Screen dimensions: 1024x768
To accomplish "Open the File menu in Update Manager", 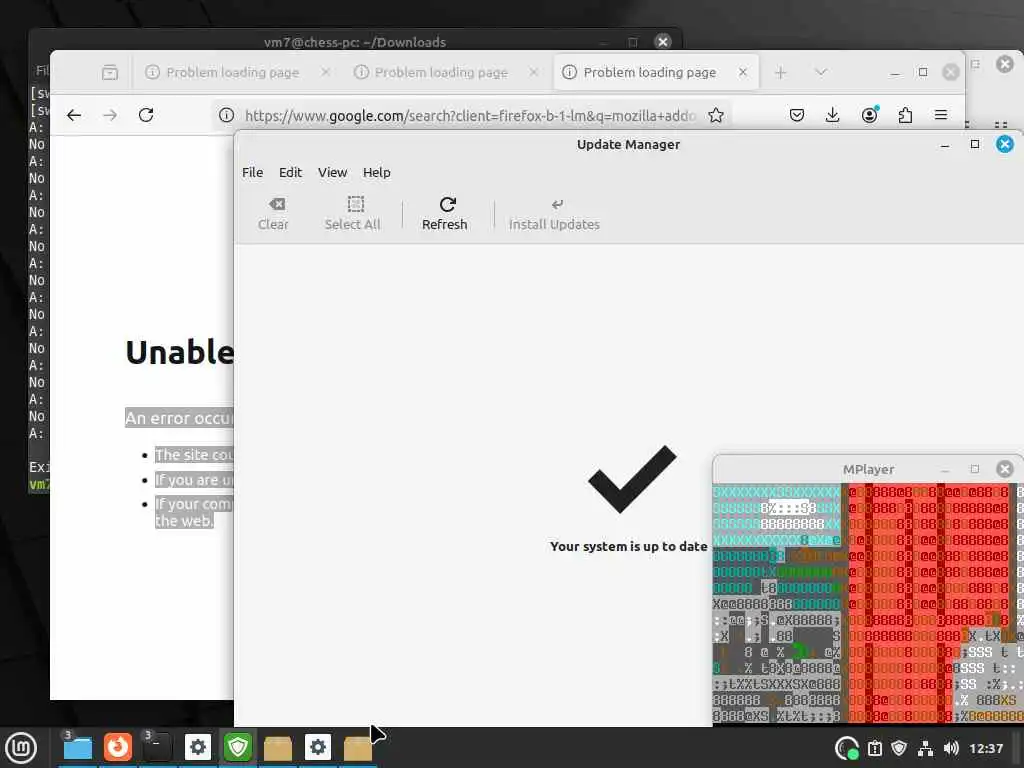I will pos(253,172).
